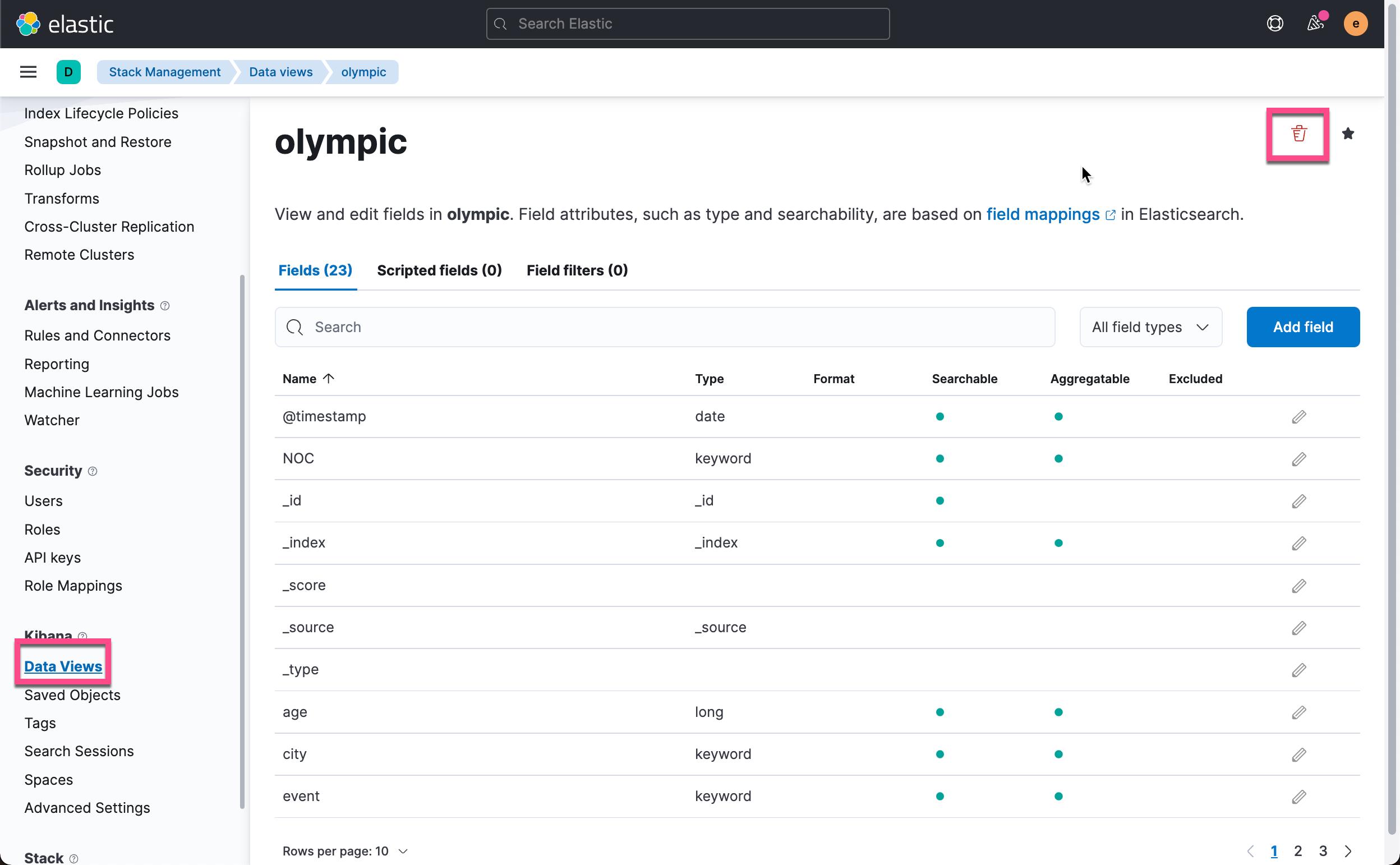Click the Elastic logo
Viewport: 1400px width, 865px height.
point(65,24)
